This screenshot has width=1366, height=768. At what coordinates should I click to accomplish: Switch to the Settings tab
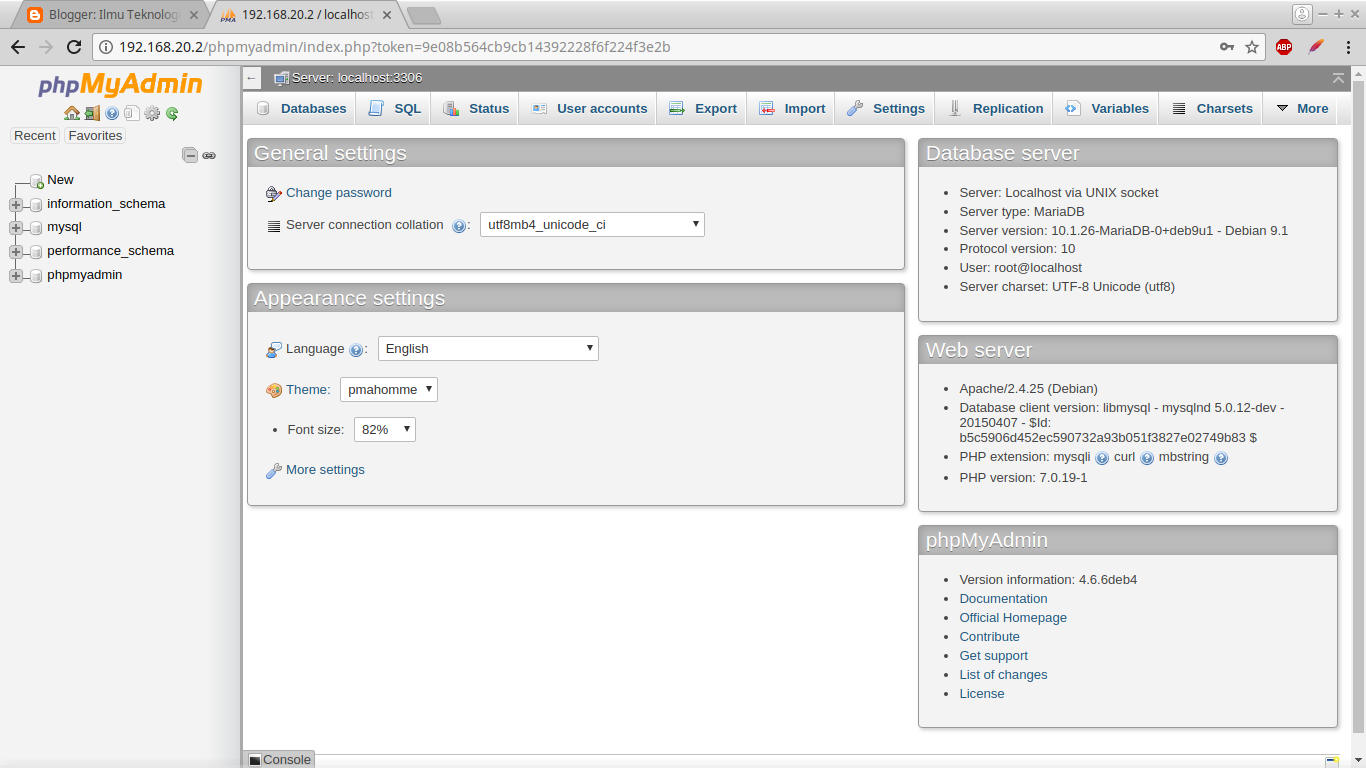[x=885, y=109]
